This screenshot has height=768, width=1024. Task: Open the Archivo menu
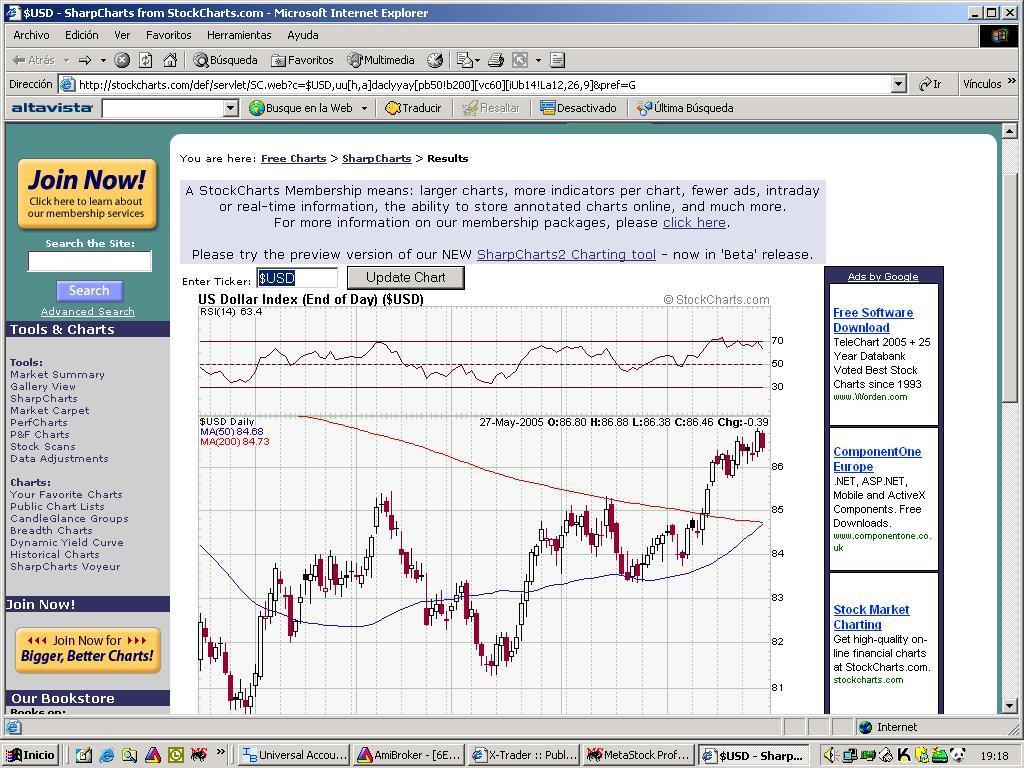[31, 35]
